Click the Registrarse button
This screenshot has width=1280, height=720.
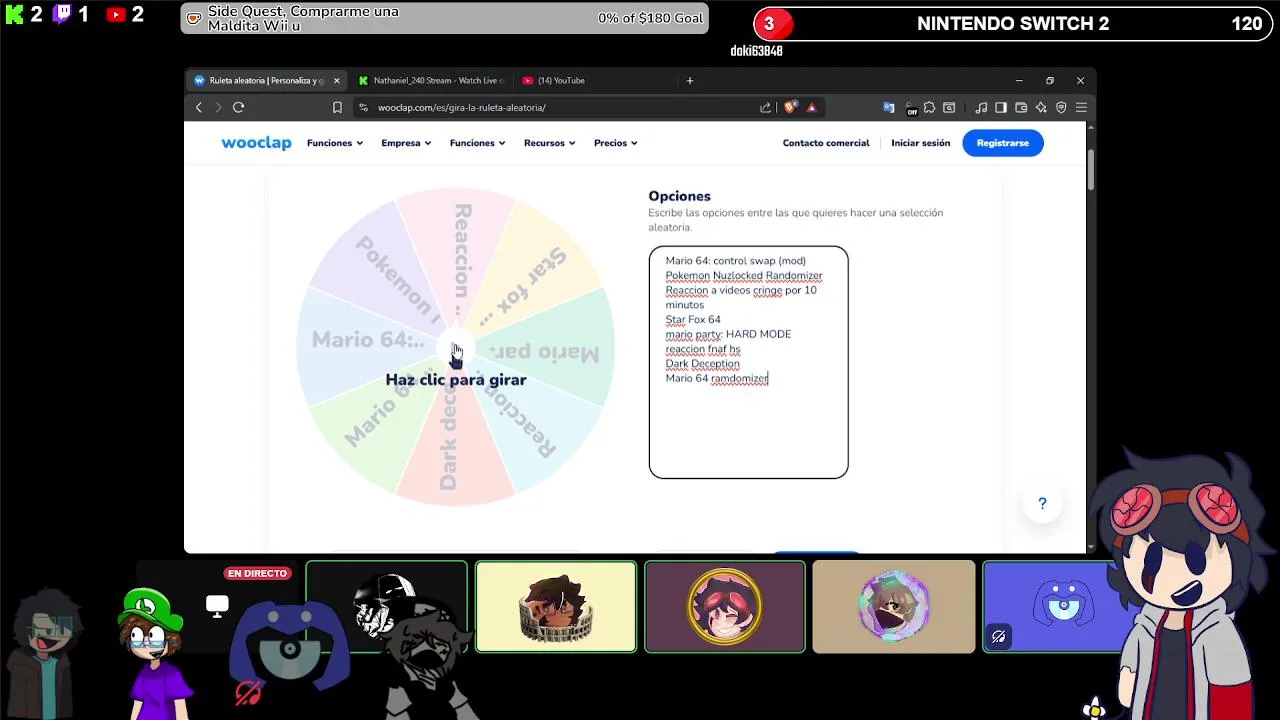pos(1002,143)
